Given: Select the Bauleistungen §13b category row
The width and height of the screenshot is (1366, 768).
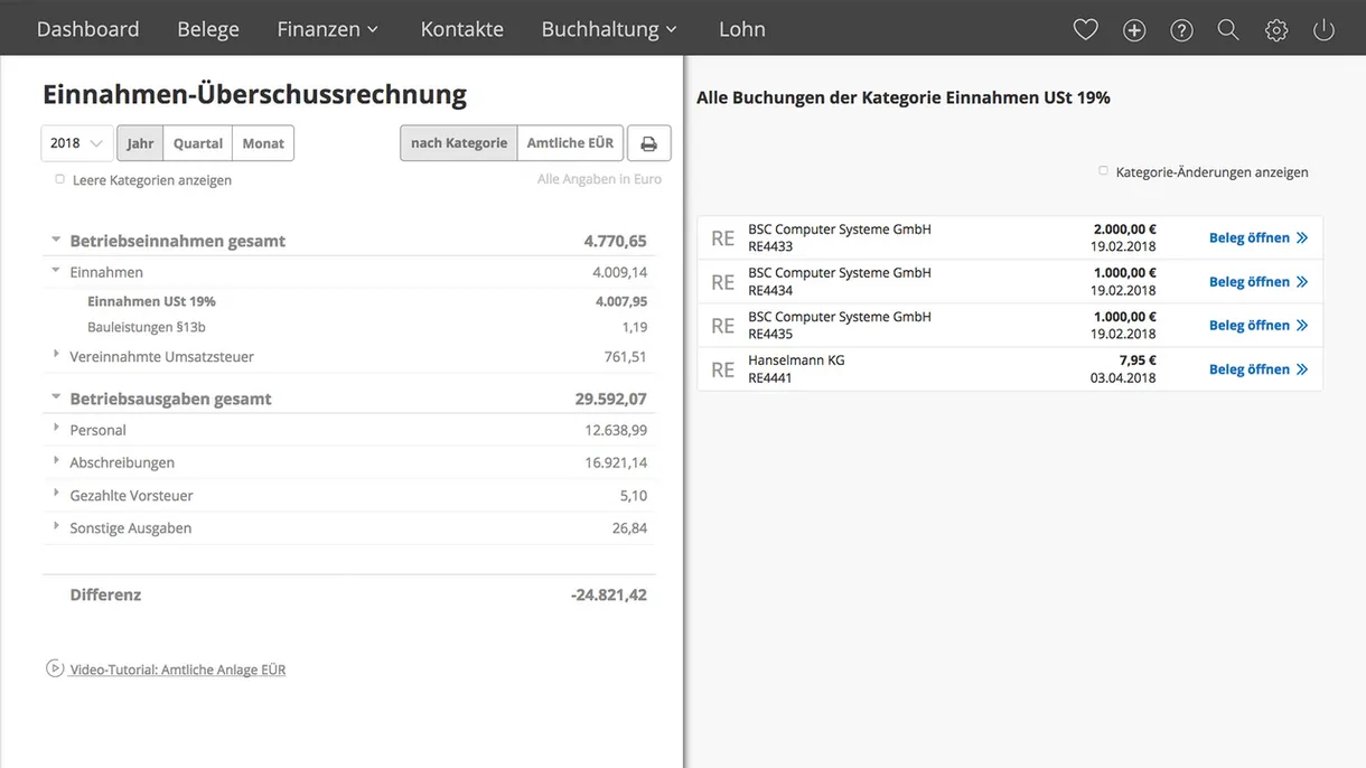Looking at the screenshot, I should click(146, 327).
